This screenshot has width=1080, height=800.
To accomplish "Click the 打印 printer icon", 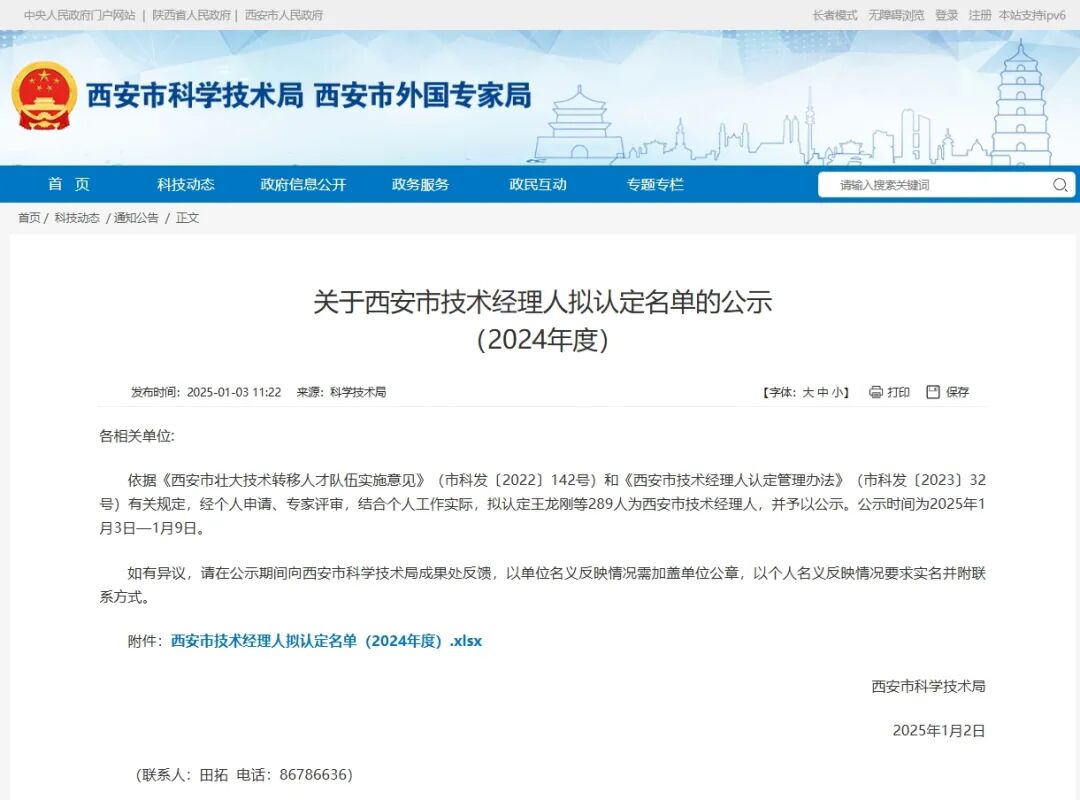I will [875, 392].
